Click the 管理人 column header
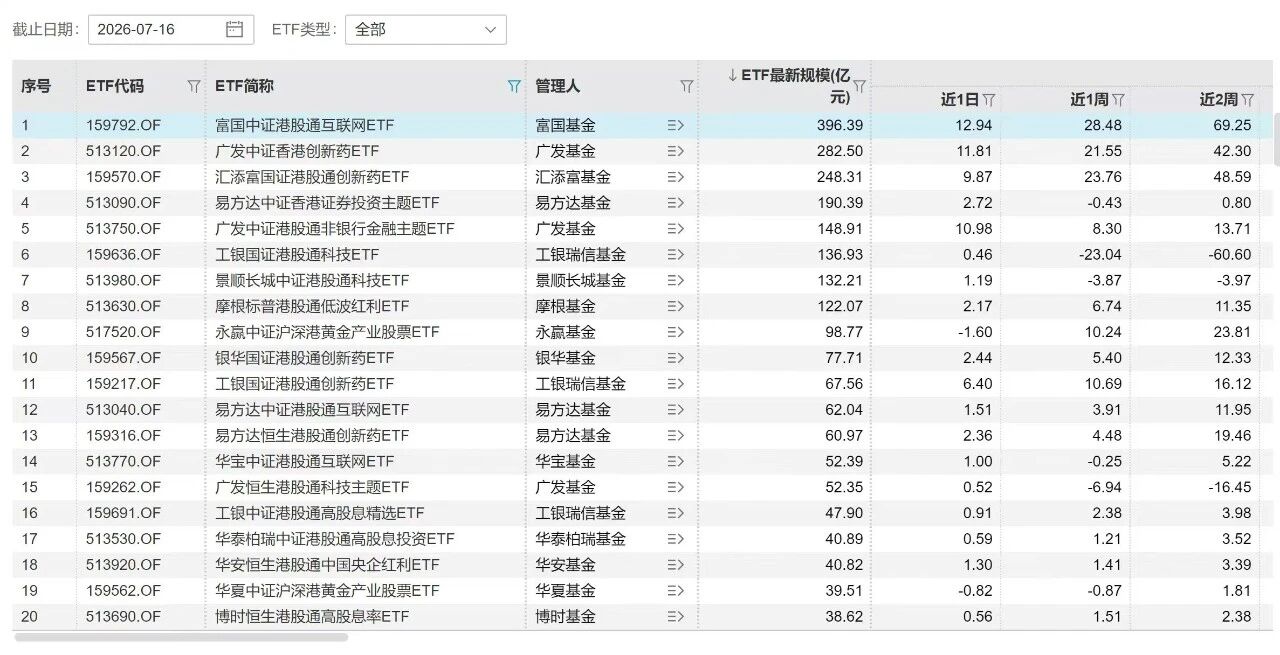Screen dimensions: 1280x655 pyautogui.click(x=557, y=86)
